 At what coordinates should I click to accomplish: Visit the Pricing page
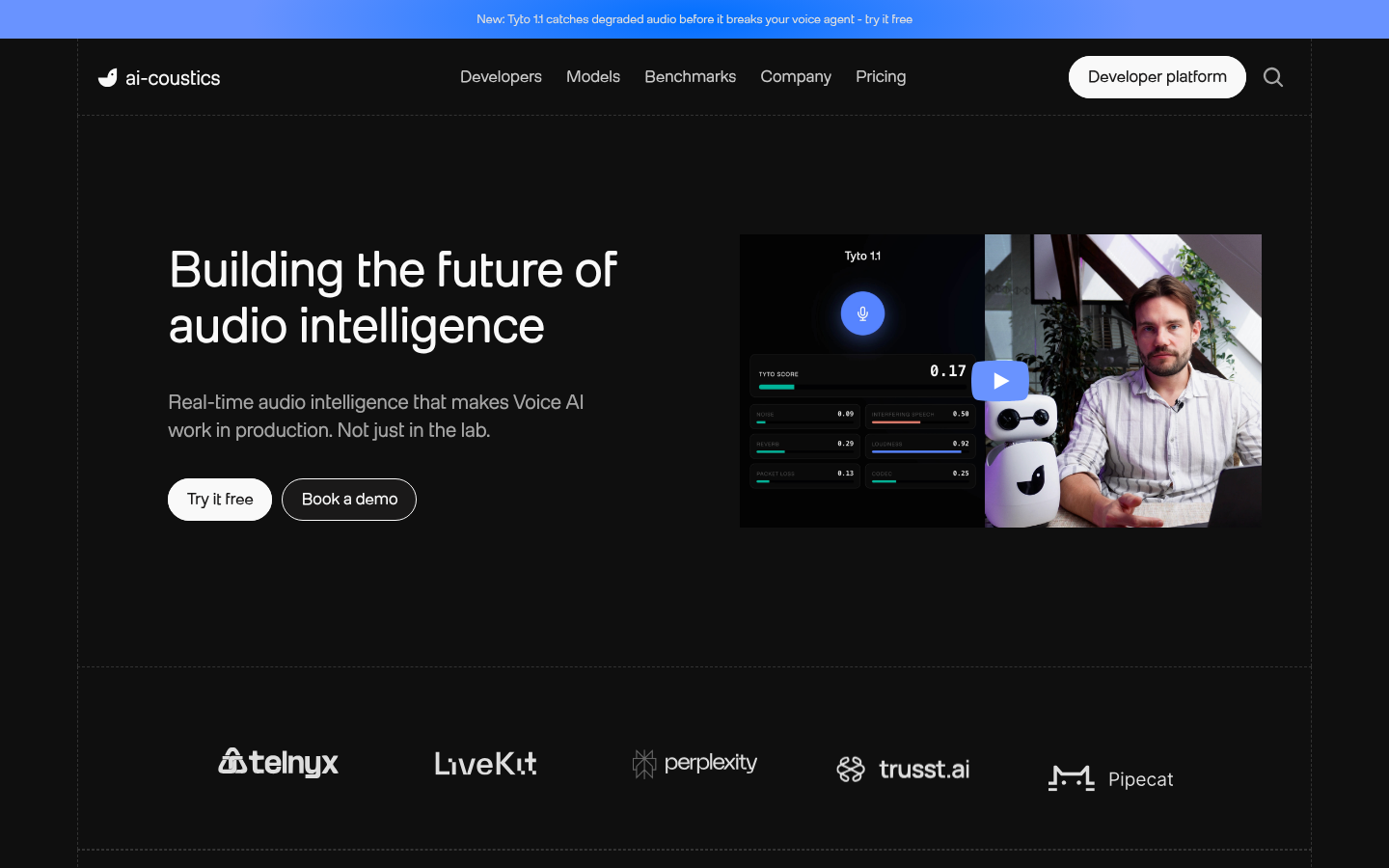coord(881,77)
